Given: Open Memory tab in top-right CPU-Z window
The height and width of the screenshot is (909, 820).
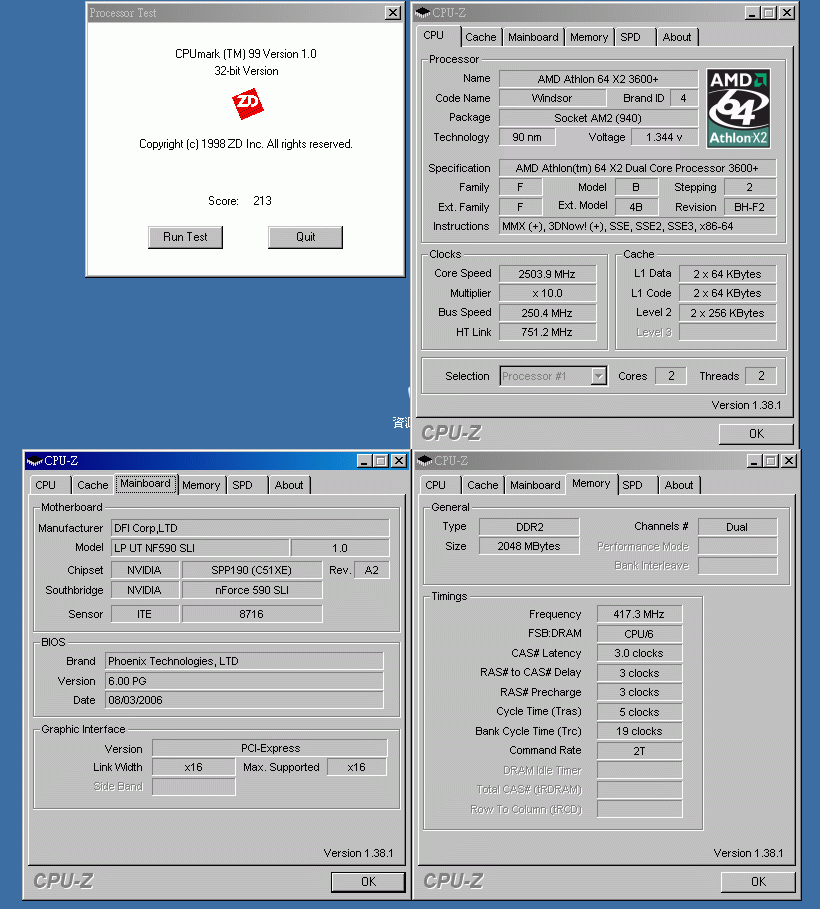Looking at the screenshot, I should (x=589, y=37).
